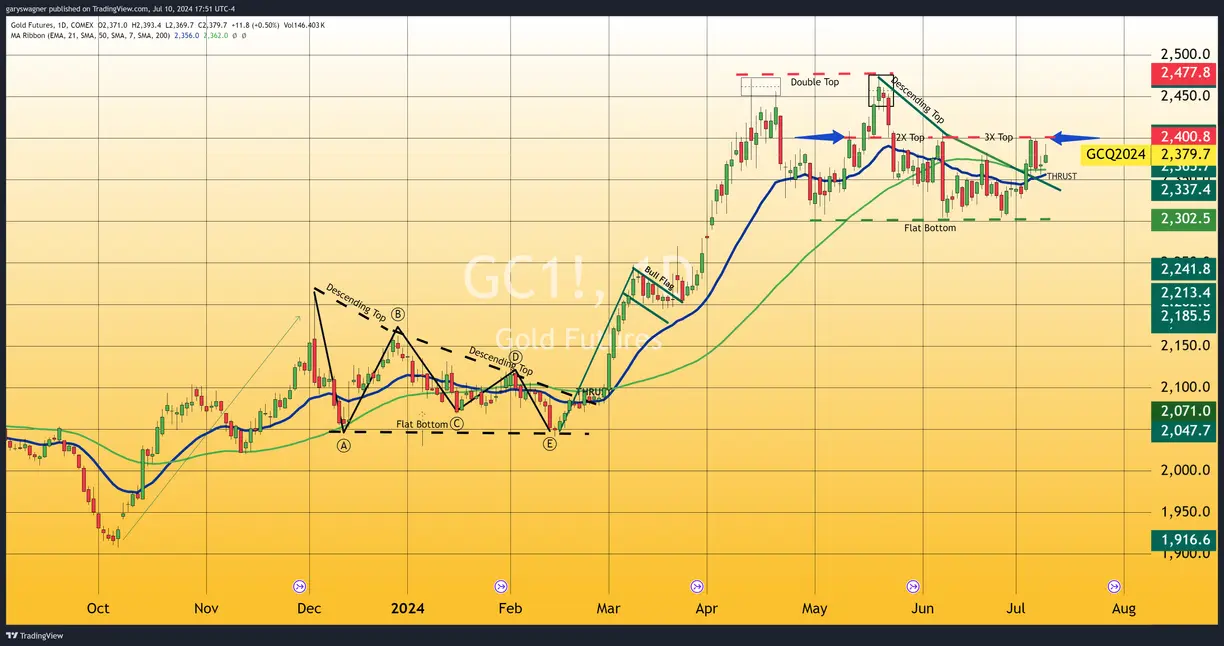Select the circled D wave label
Viewport: 1224px width, 646px height.
click(x=516, y=357)
